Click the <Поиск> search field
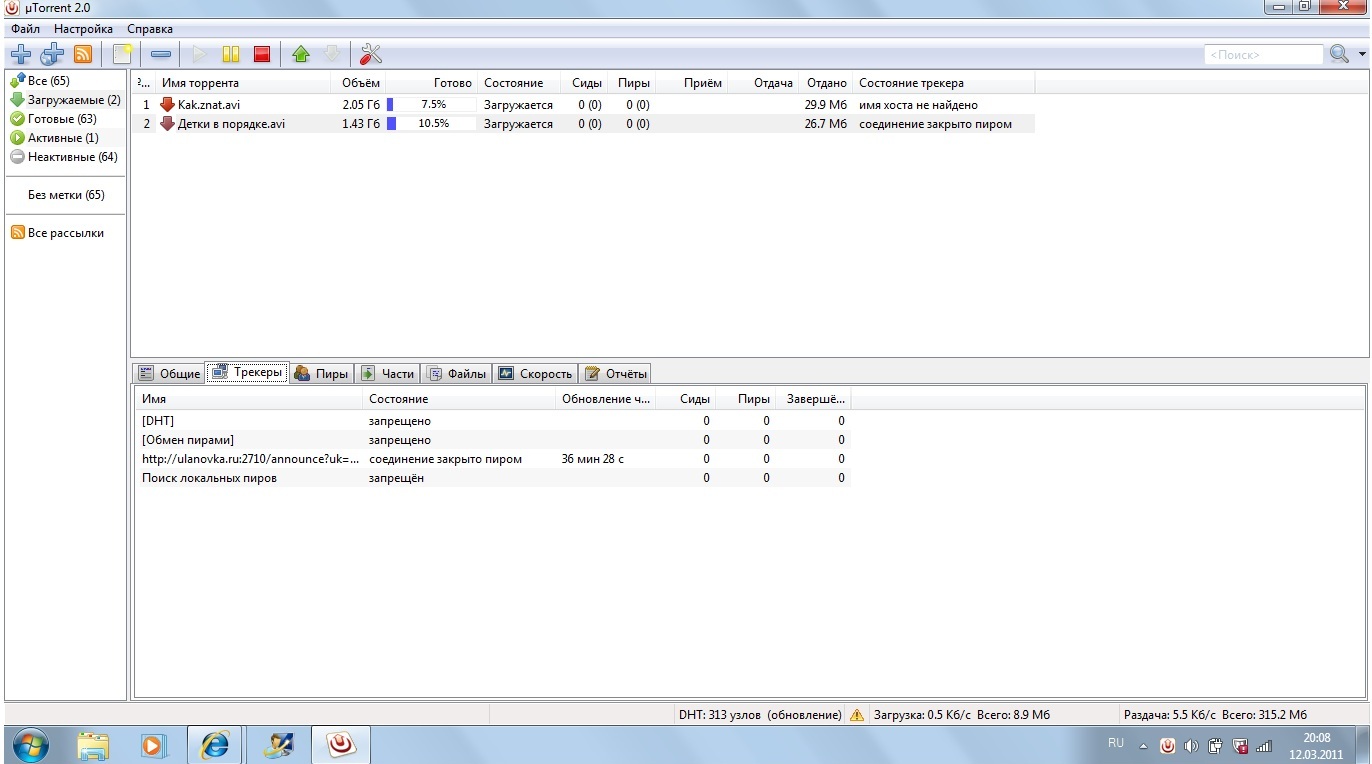The height and width of the screenshot is (764, 1372). click(x=1262, y=55)
